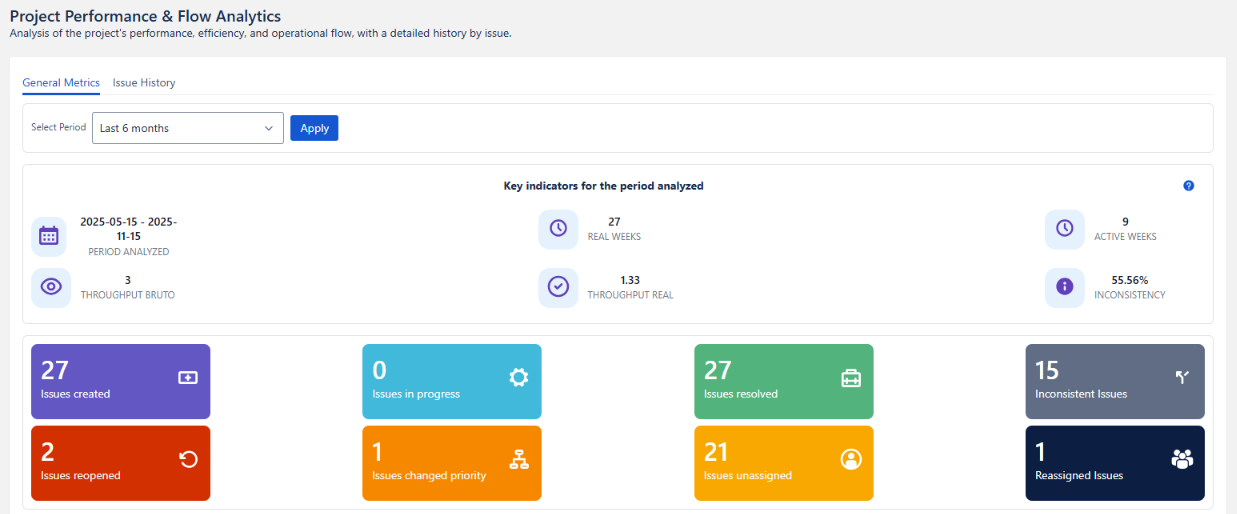Screen dimensions: 1237x514
Task: Click the user icon on Issues unassigned
Action: [851, 459]
